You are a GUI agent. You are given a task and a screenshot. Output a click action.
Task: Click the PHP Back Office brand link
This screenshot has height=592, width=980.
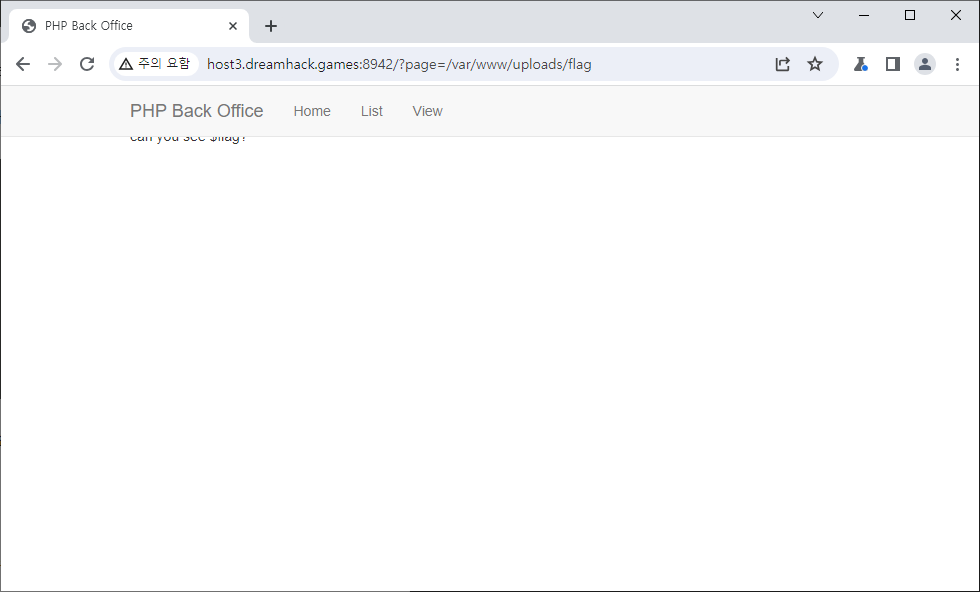(196, 111)
